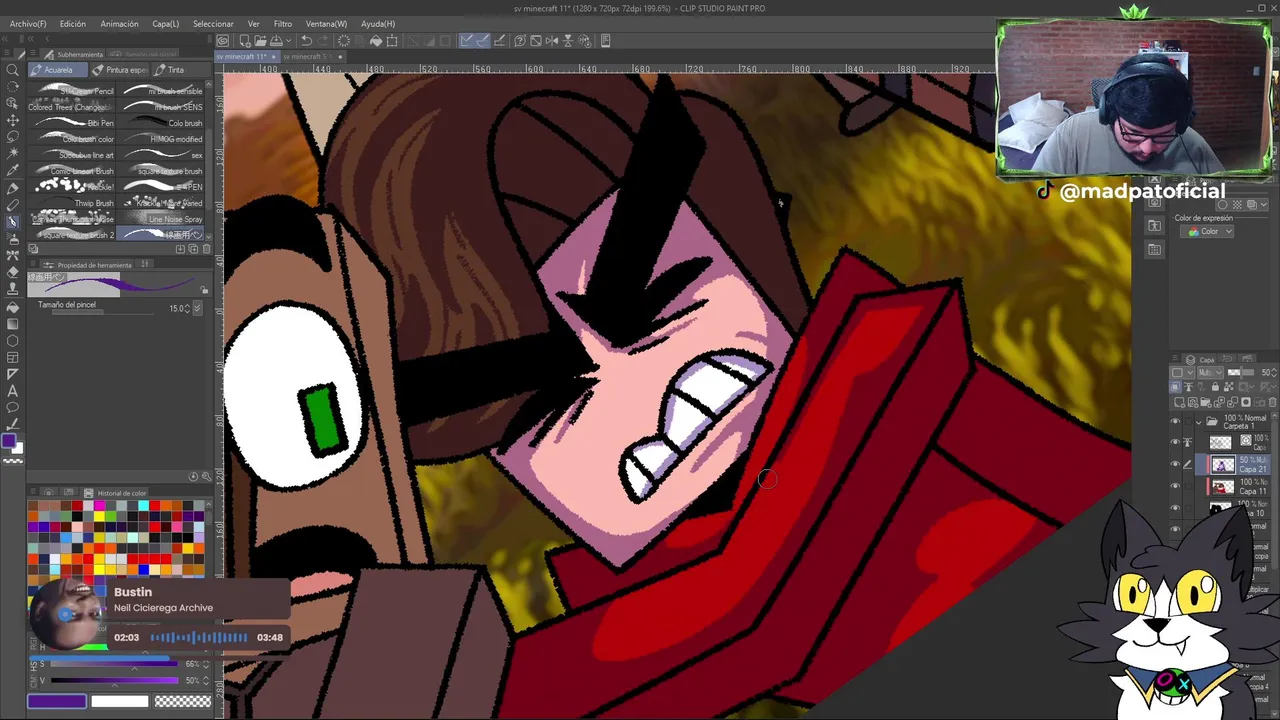Toggle the Snap to special ruler icon
This screenshot has width=1280, height=720.
(483, 41)
